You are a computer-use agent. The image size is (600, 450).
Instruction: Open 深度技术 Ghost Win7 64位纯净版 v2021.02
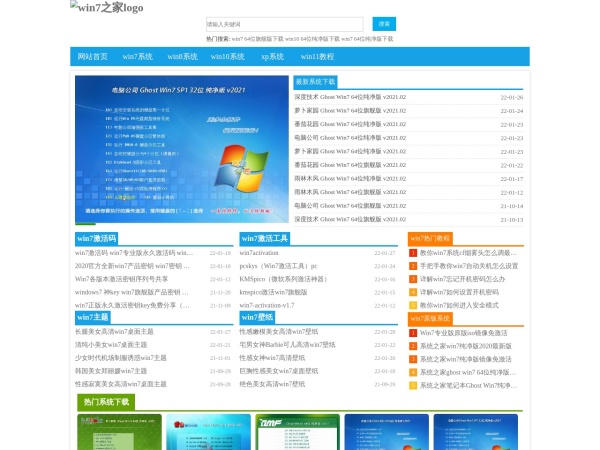(350, 97)
